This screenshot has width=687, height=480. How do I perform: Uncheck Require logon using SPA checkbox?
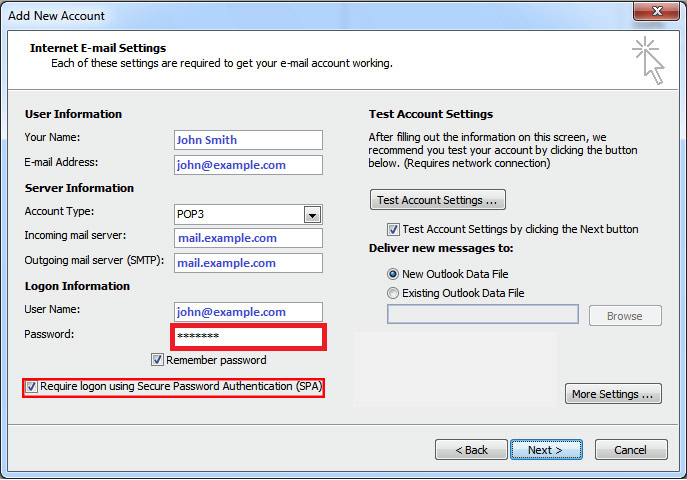pyautogui.click(x=31, y=387)
